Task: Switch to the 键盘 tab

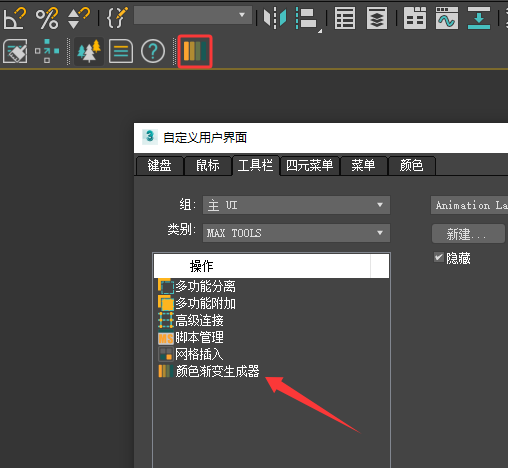Action: pos(159,165)
